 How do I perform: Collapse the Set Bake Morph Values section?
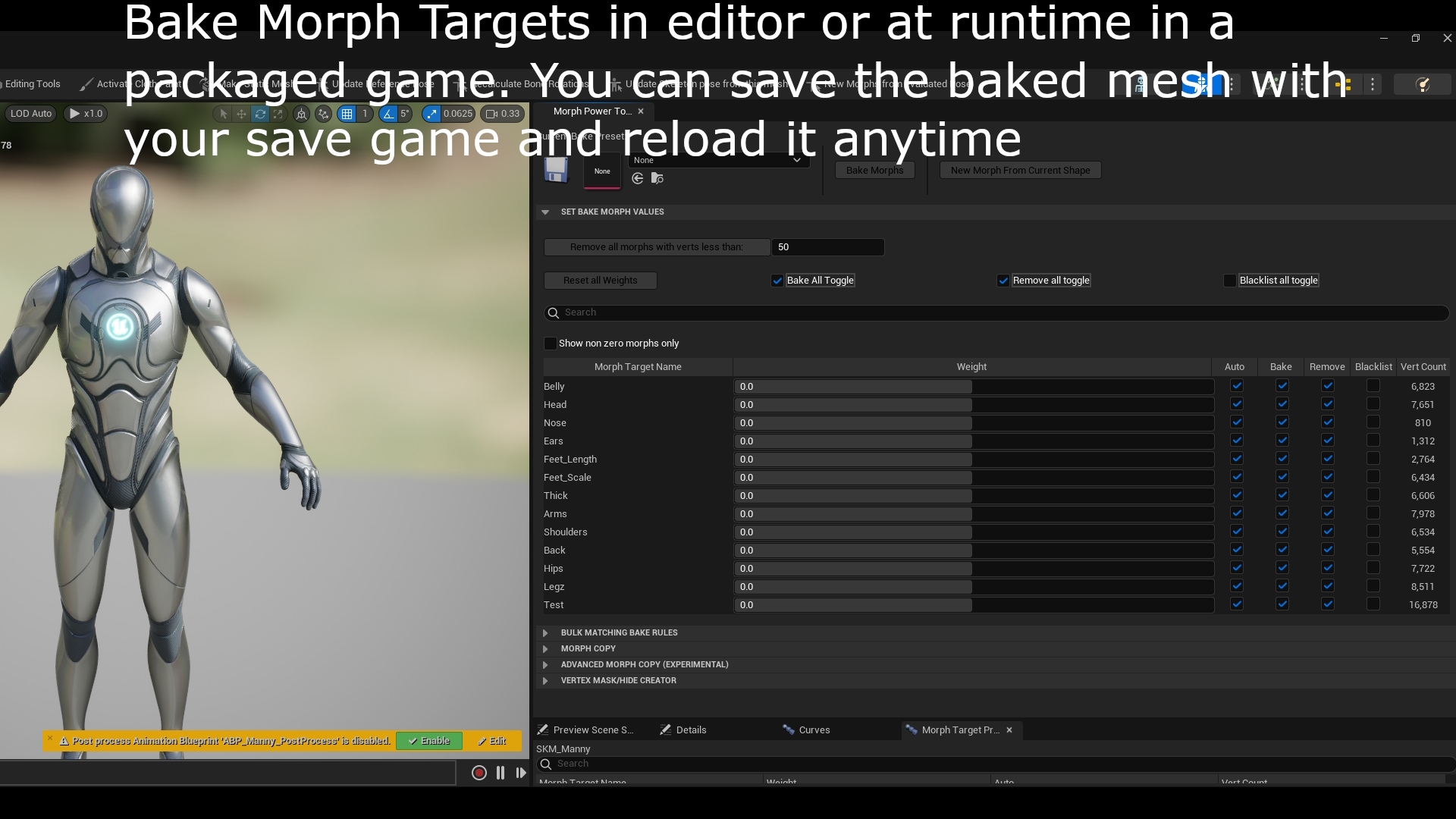click(545, 212)
